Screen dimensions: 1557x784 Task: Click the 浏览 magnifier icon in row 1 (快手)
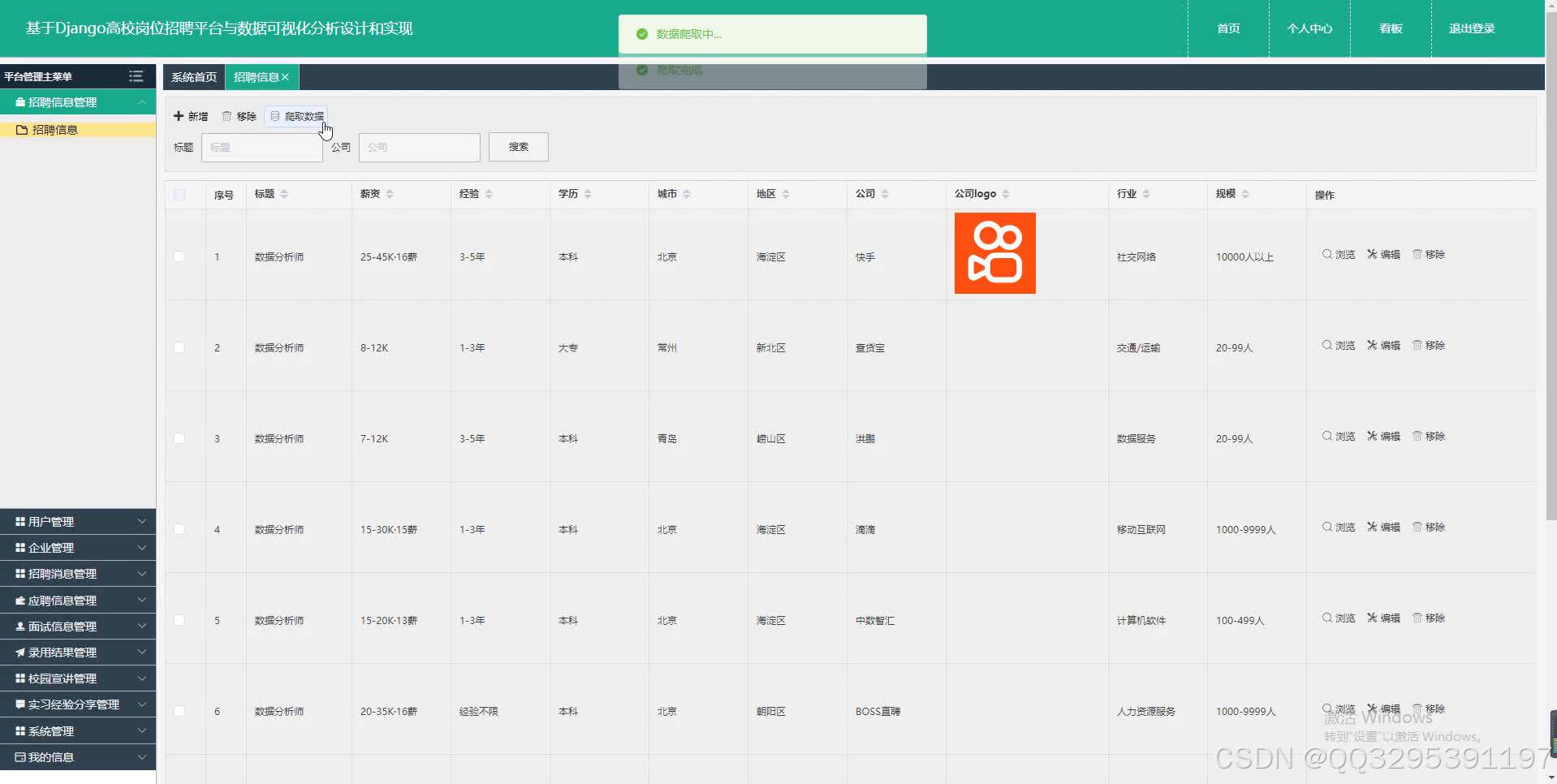[1326, 254]
